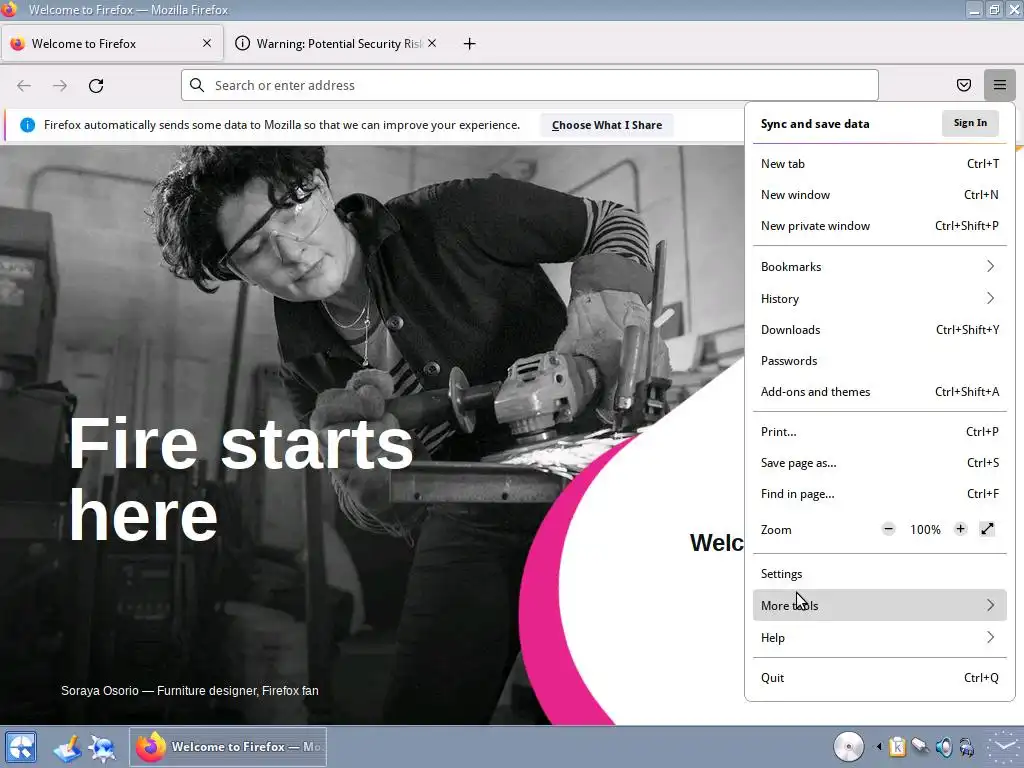The width and height of the screenshot is (1024, 768).
Task: Switch to Warning: Potential Security Risk tab
Action: (336, 44)
